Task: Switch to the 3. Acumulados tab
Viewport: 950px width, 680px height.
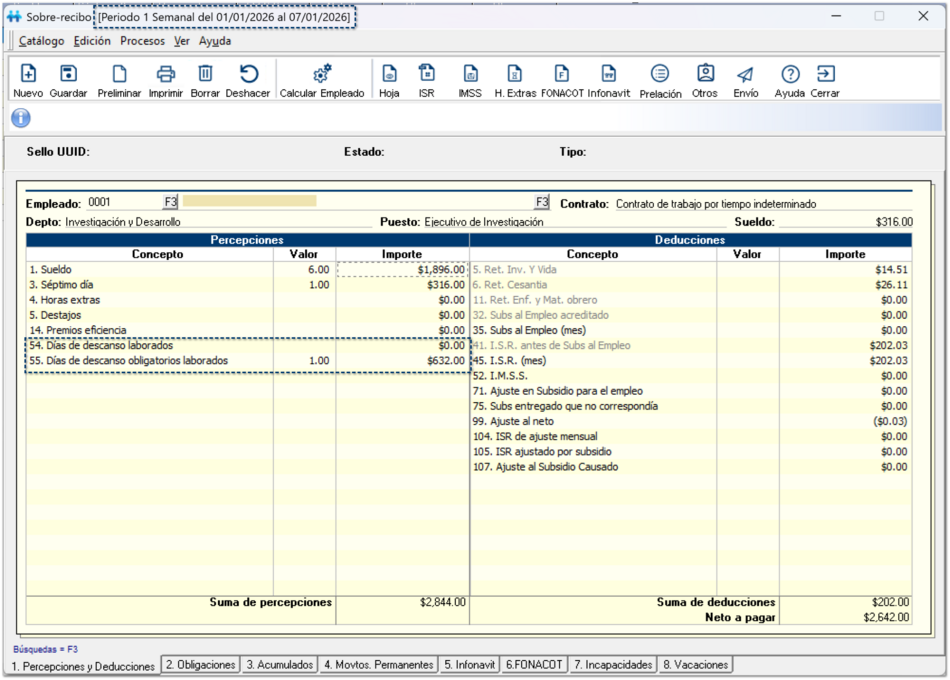Action: click(x=280, y=665)
